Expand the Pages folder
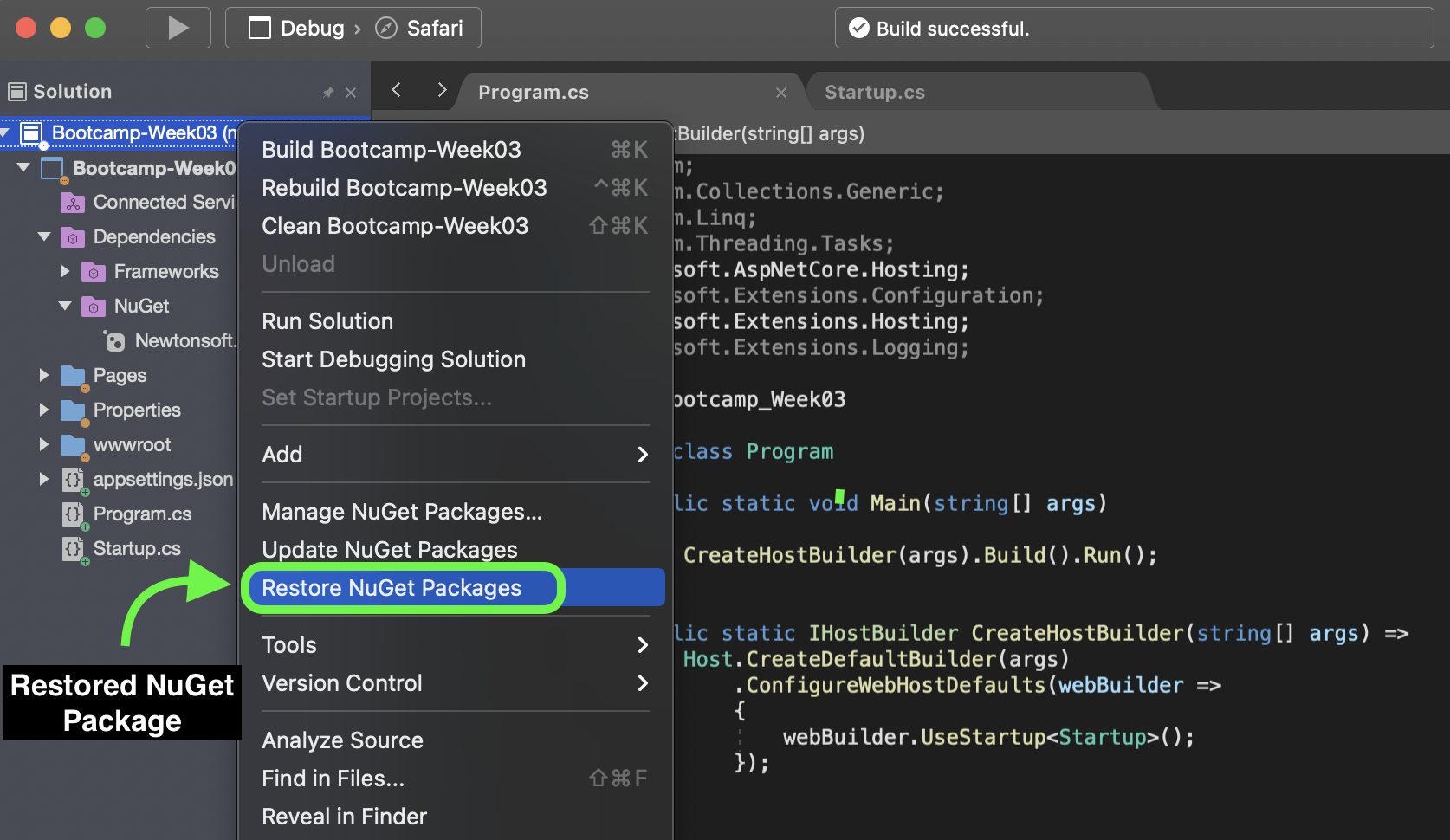 tap(45, 375)
